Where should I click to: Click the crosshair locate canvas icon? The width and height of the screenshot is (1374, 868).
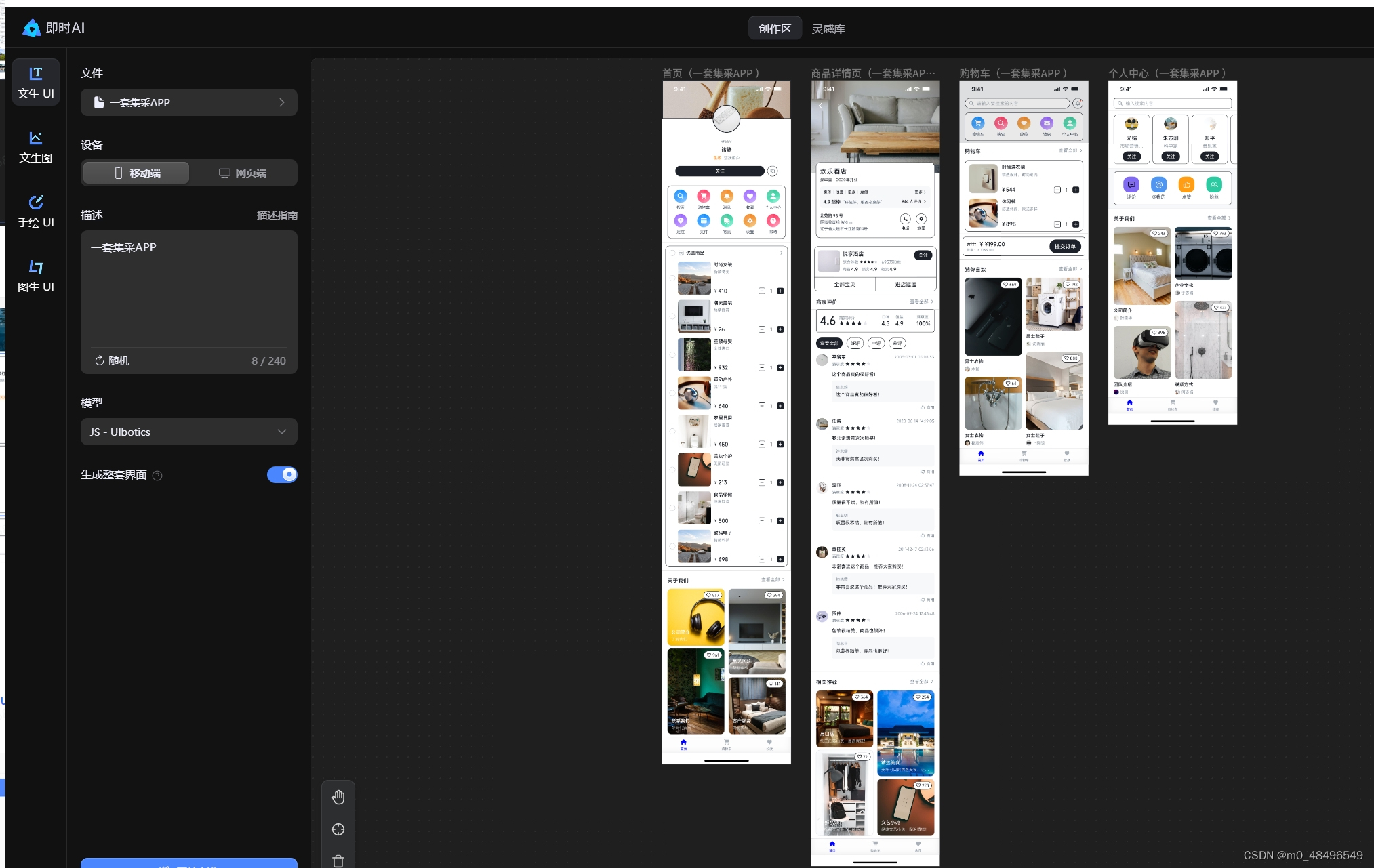tap(338, 829)
